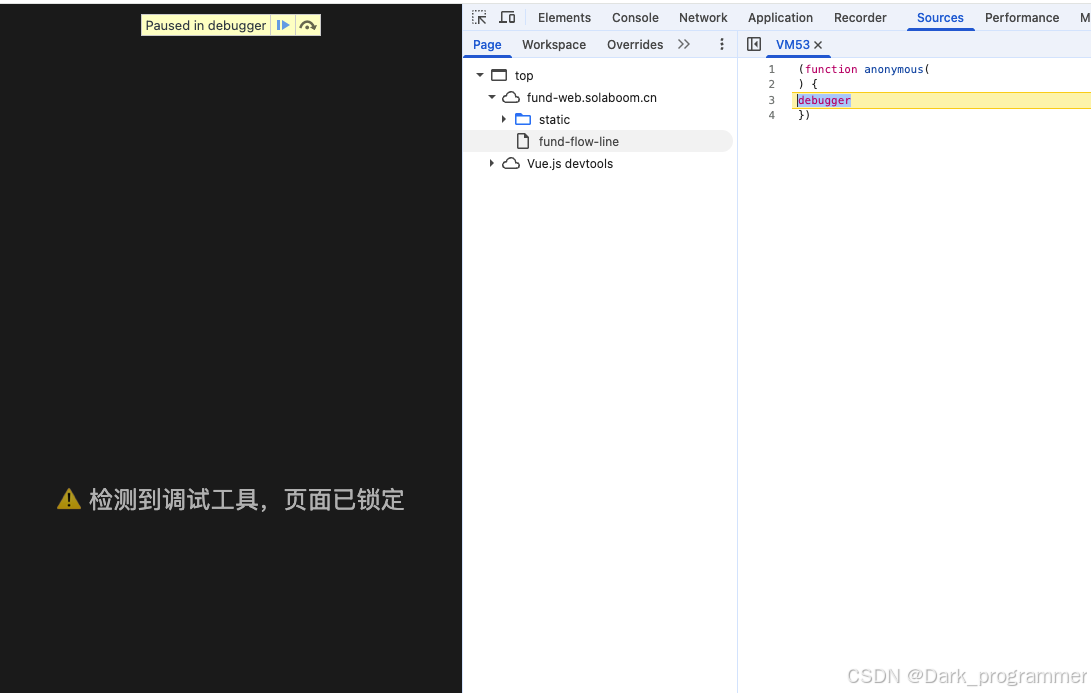
Task: Click line number 4 in gutter
Action: coord(771,116)
